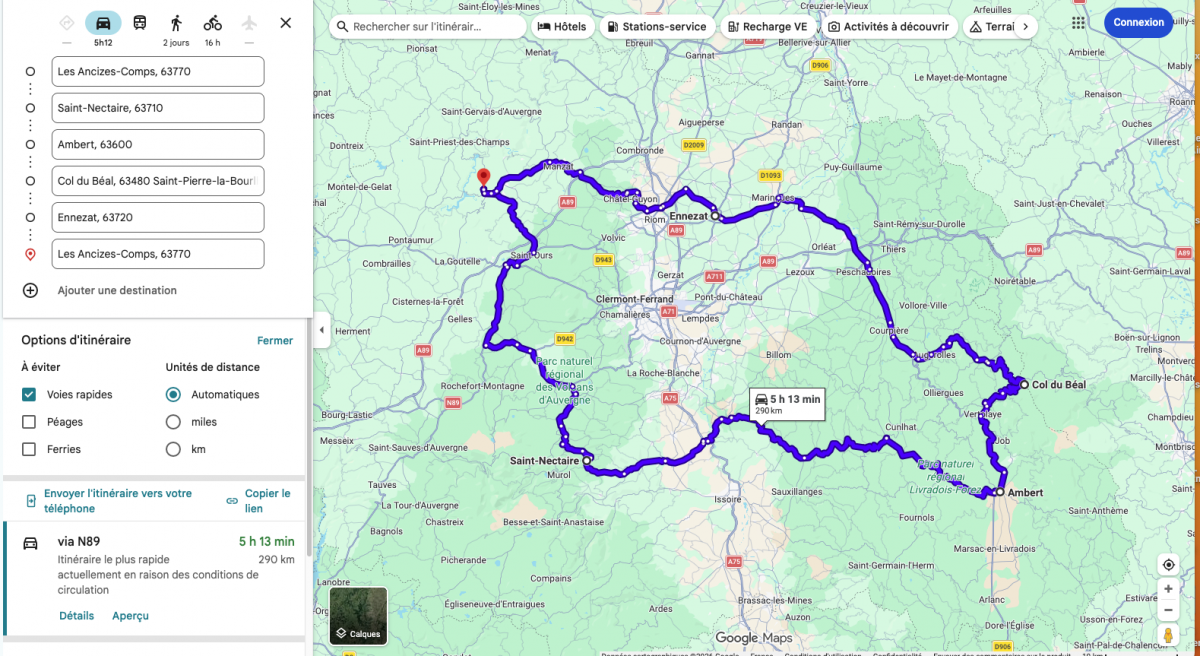
Task: Show more filter chips with the arrow
Action: pyautogui.click(x=1024, y=27)
